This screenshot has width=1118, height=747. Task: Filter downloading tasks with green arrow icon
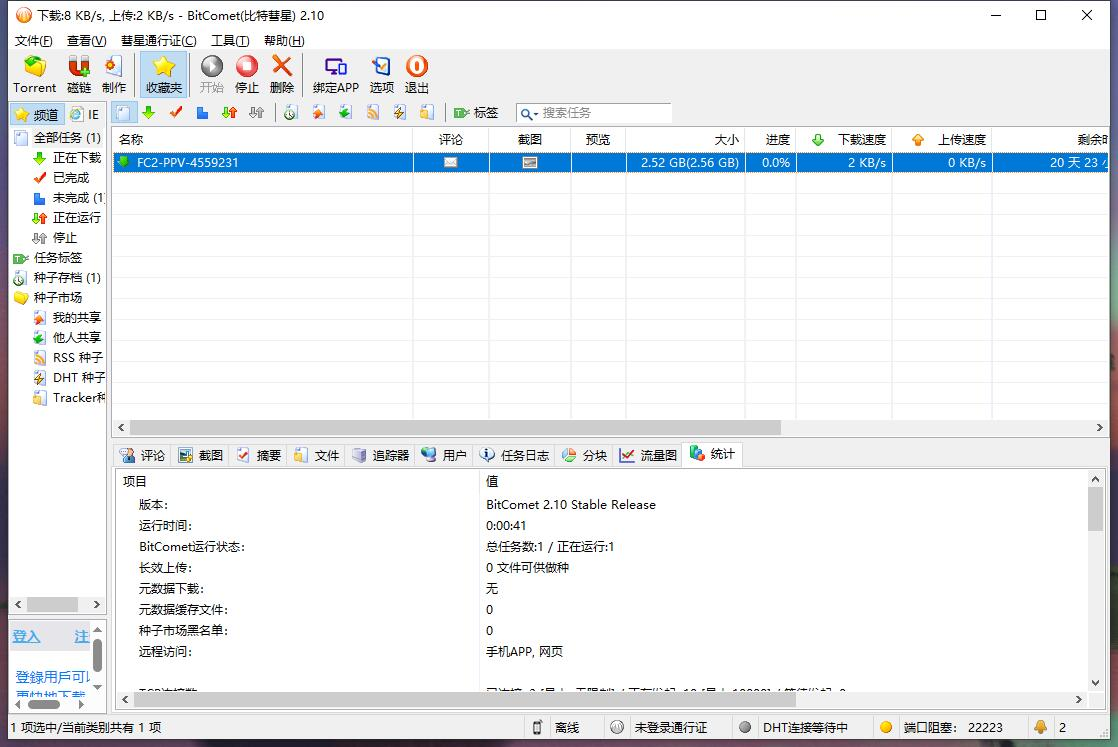148,113
